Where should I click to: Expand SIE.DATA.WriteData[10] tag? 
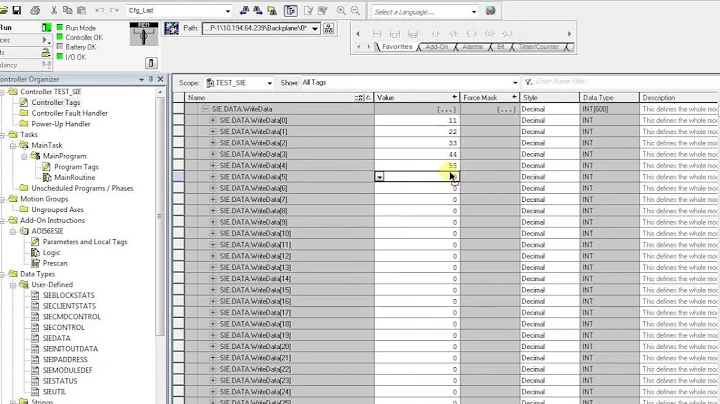click(213, 233)
